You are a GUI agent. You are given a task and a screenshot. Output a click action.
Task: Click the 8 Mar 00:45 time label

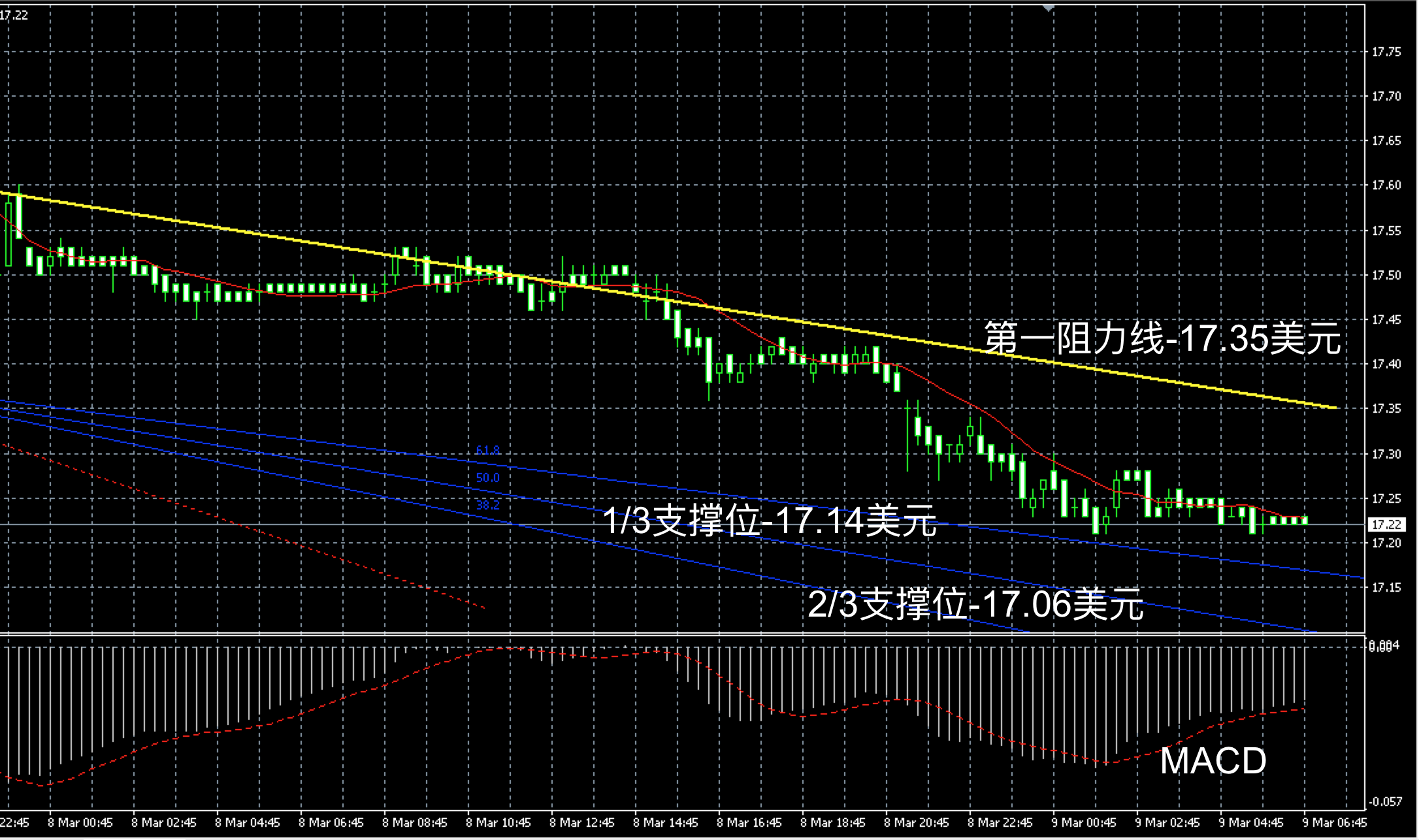[80, 822]
